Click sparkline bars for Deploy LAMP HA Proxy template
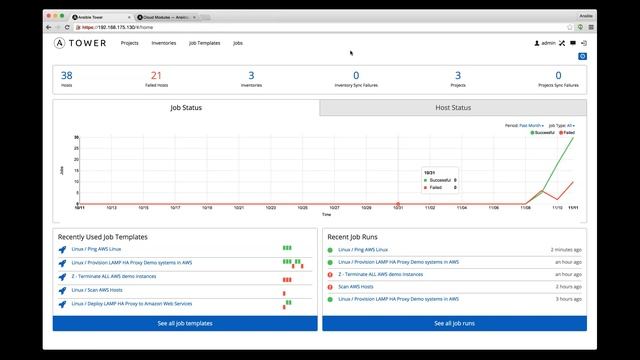The image size is (640, 360). click(287, 304)
